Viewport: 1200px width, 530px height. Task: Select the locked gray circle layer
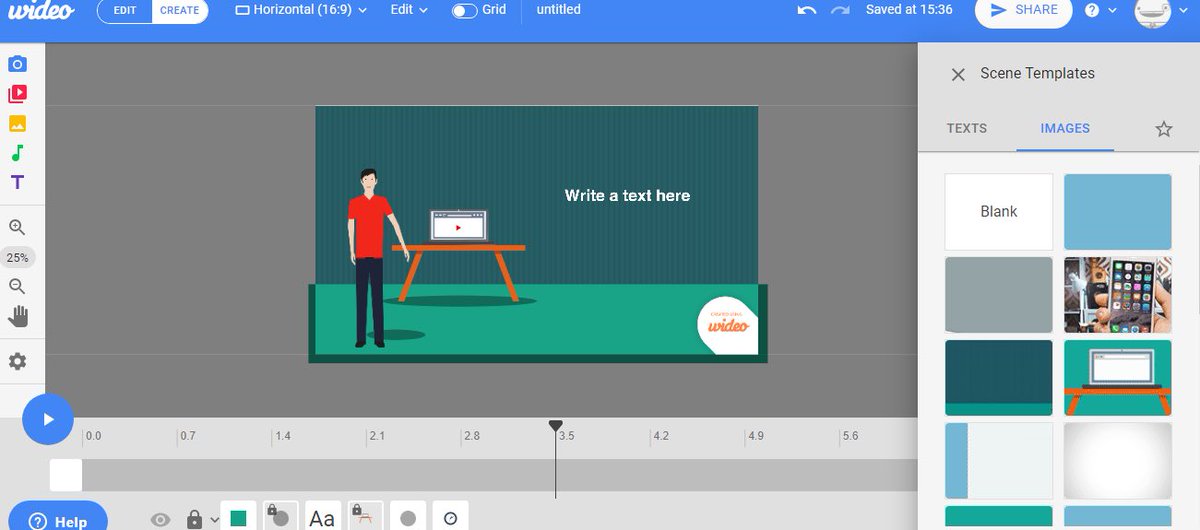click(280, 517)
